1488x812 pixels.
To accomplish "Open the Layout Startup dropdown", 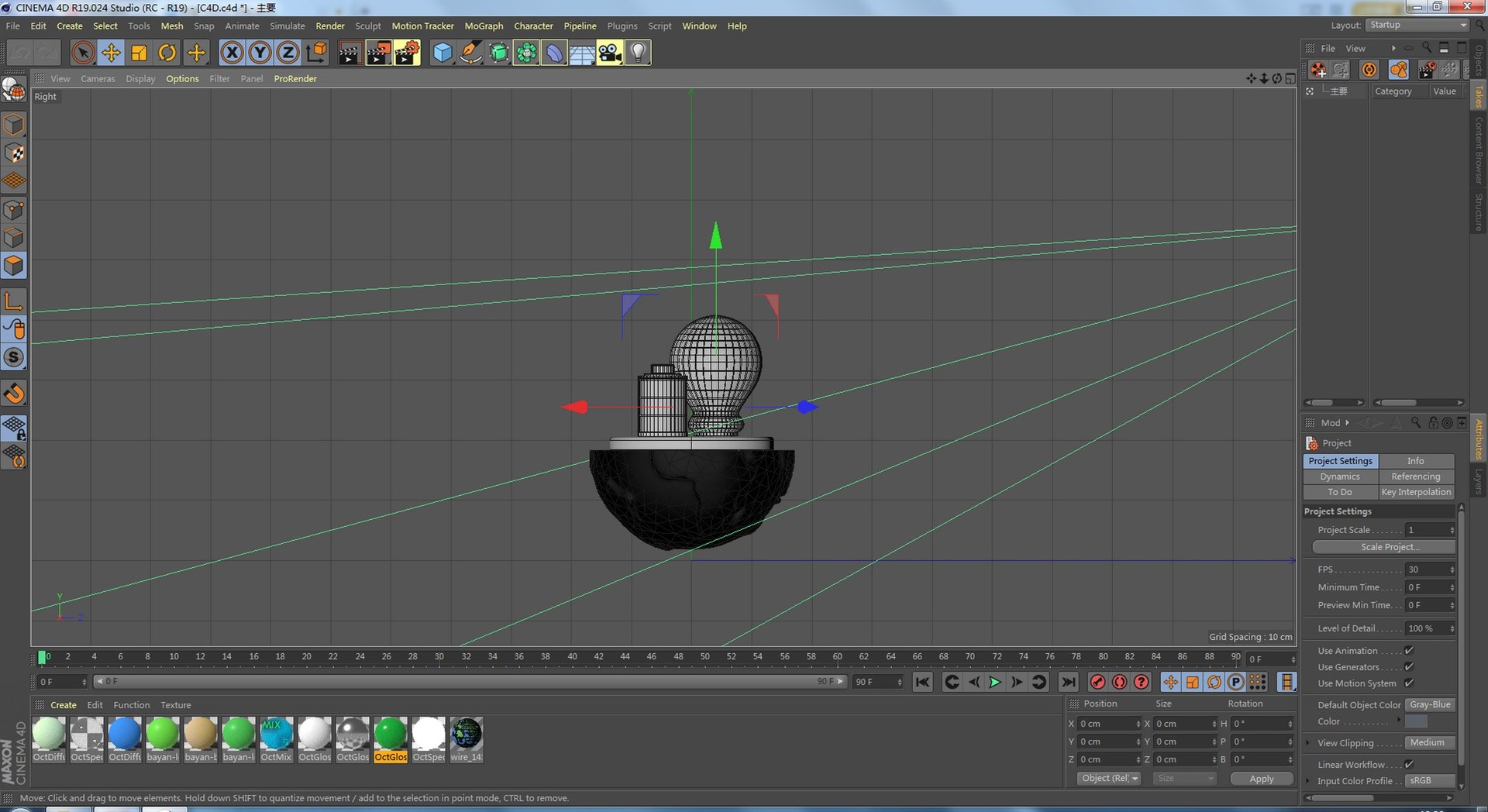I will coord(1417,25).
